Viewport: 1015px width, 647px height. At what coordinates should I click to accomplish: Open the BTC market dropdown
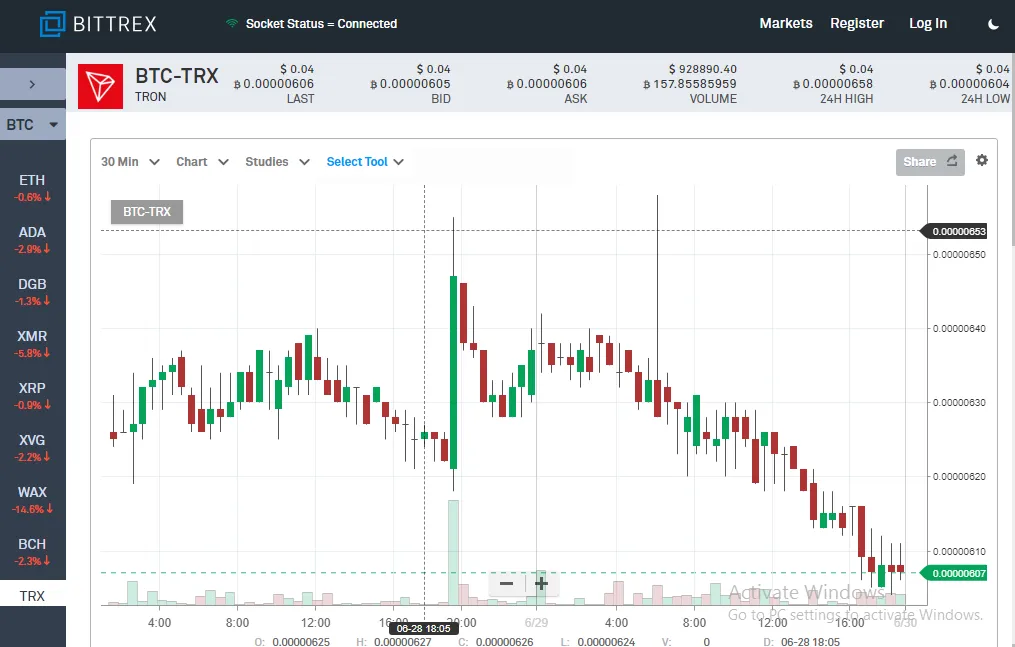pyautogui.click(x=32, y=125)
